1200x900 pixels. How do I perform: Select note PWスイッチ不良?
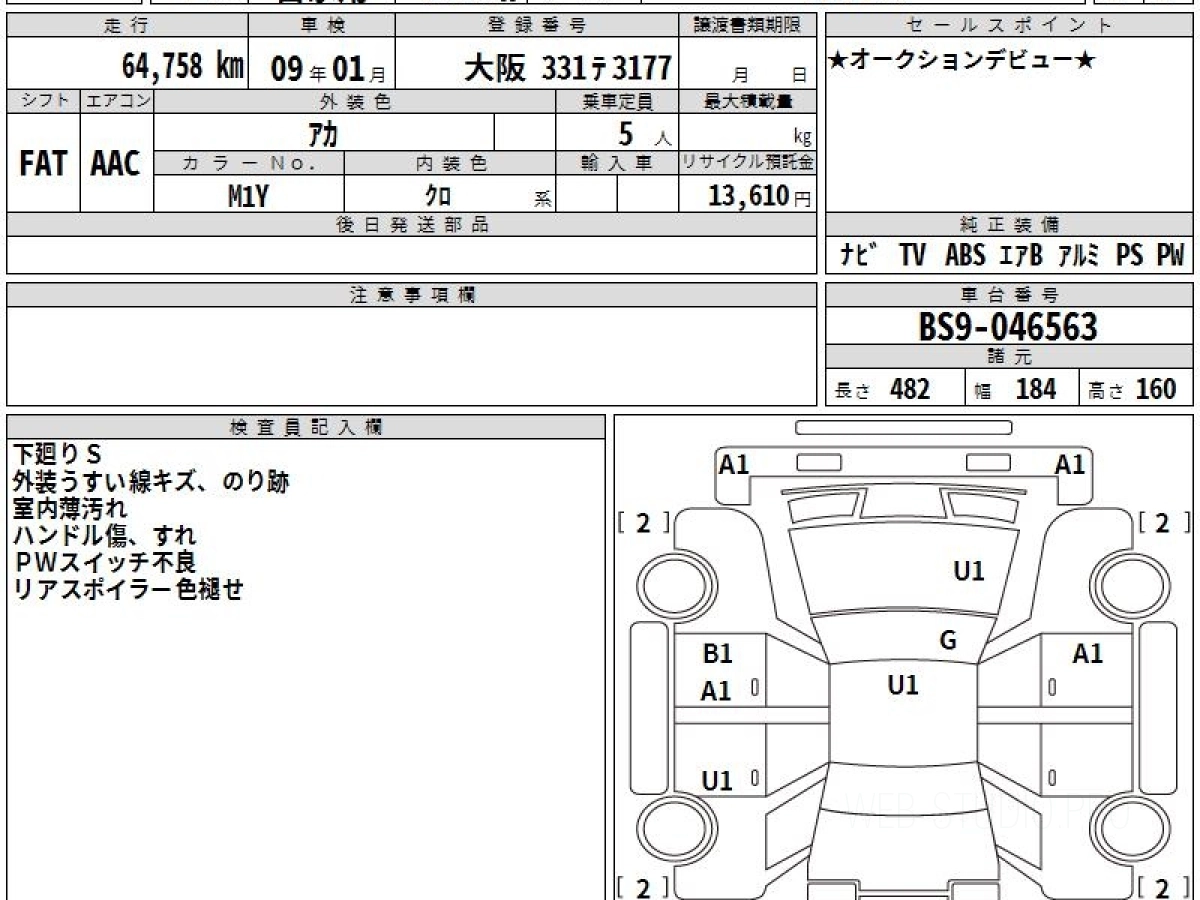tap(106, 562)
